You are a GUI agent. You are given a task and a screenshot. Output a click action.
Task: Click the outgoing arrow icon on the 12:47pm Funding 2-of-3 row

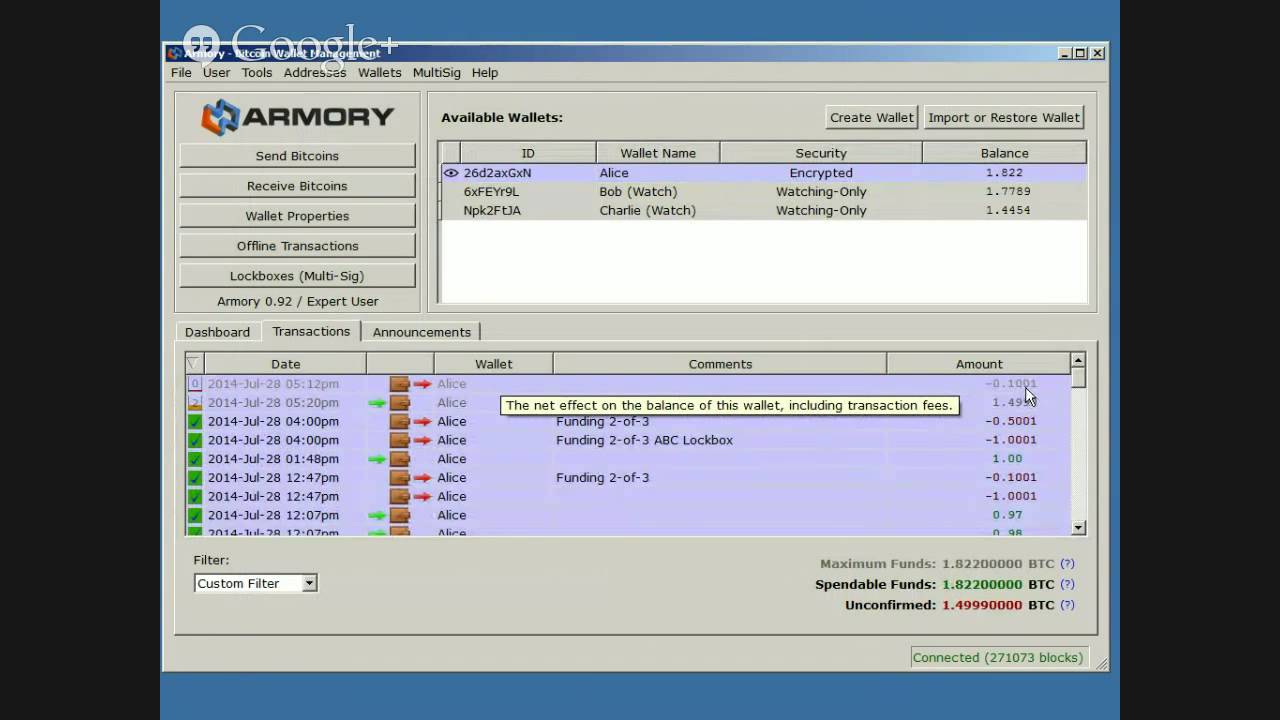tap(410, 478)
